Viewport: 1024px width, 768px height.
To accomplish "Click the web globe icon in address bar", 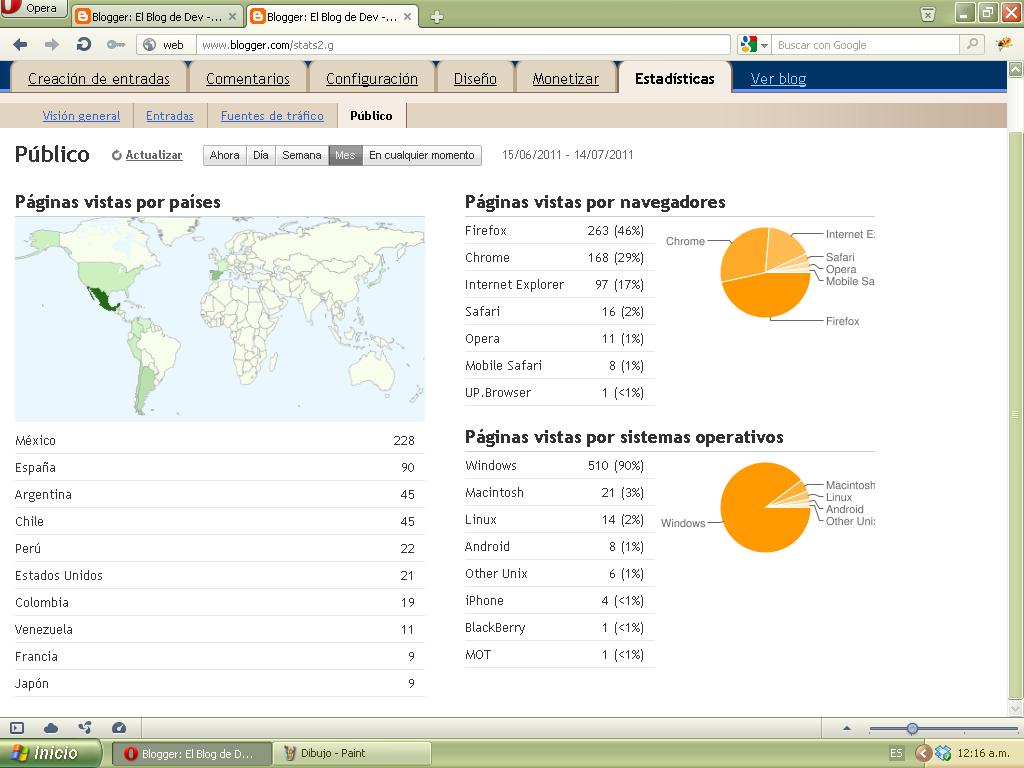I will [x=150, y=44].
